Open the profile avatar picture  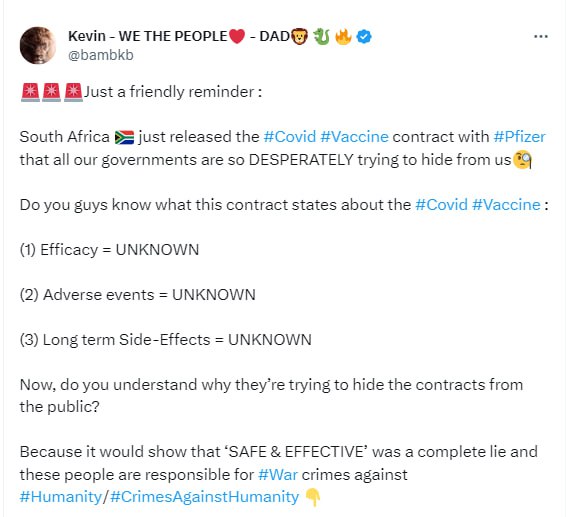pos(38,45)
